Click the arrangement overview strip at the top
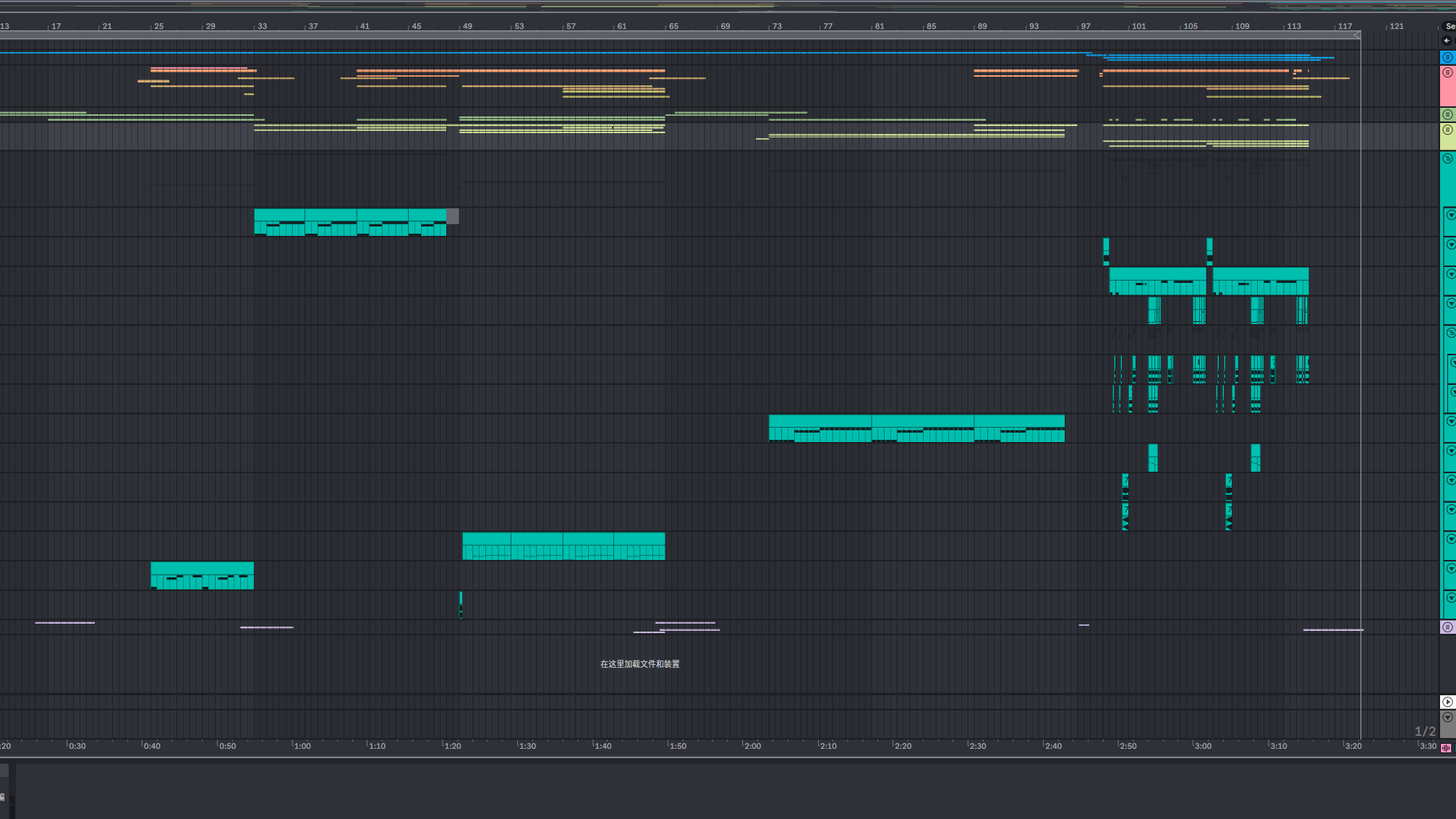 (723, 7)
